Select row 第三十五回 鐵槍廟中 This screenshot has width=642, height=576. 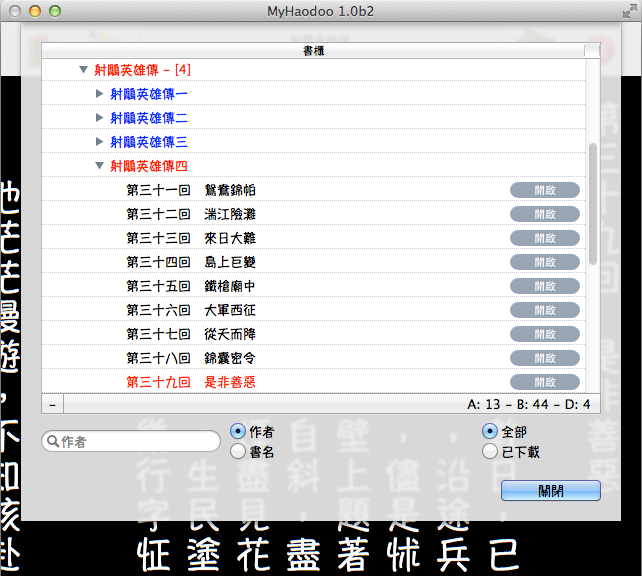(x=314, y=286)
